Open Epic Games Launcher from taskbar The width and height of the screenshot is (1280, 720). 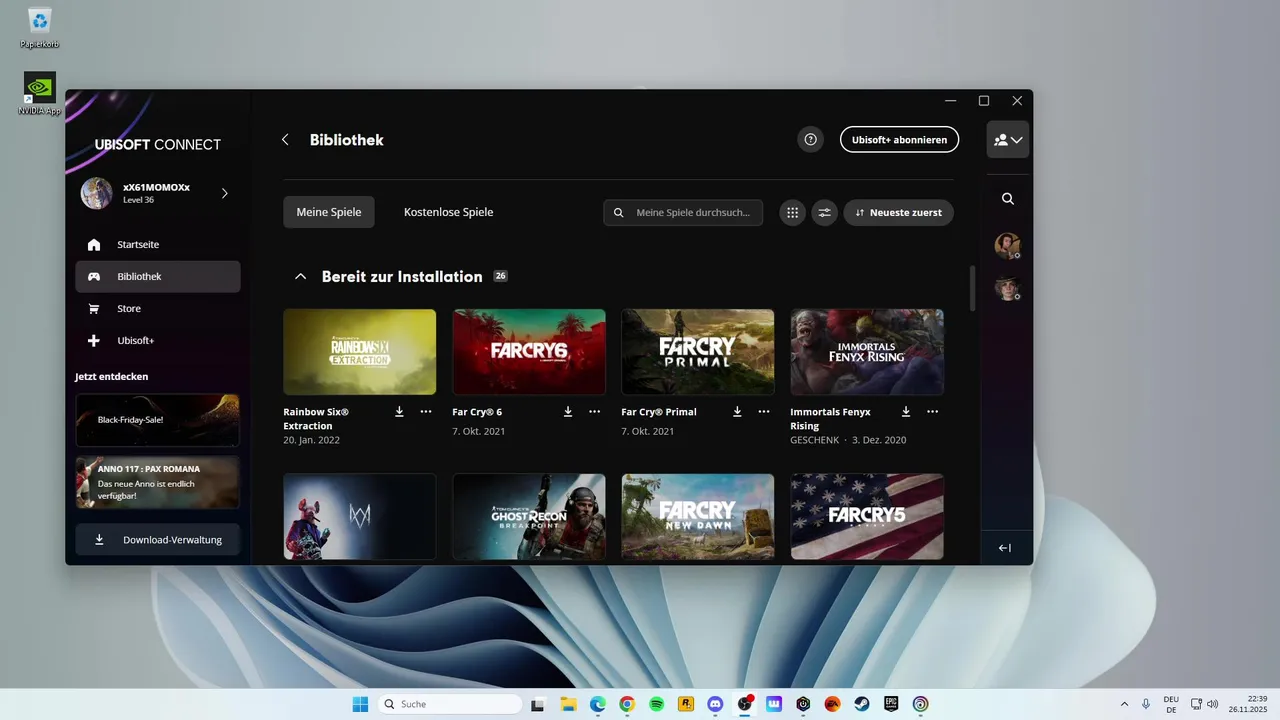891,704
